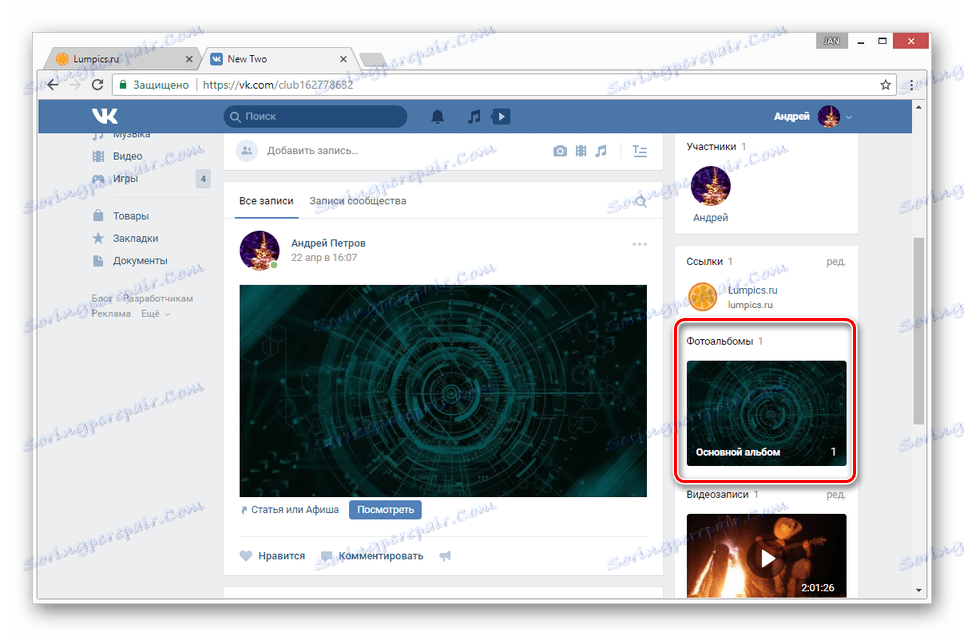964x636 pixels.
Task: Click post date 22 апр в 16:07
Action: [323, 258]
